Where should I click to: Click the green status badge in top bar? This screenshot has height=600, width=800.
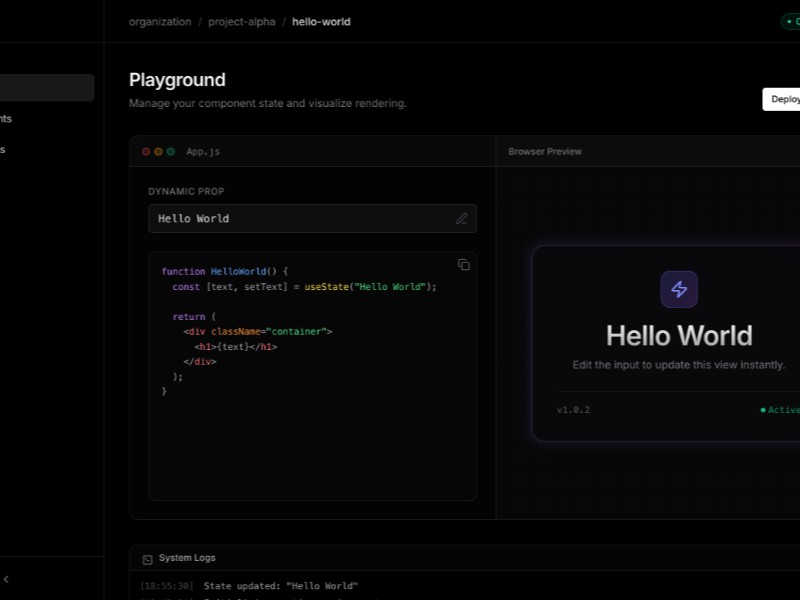(790, 22)
